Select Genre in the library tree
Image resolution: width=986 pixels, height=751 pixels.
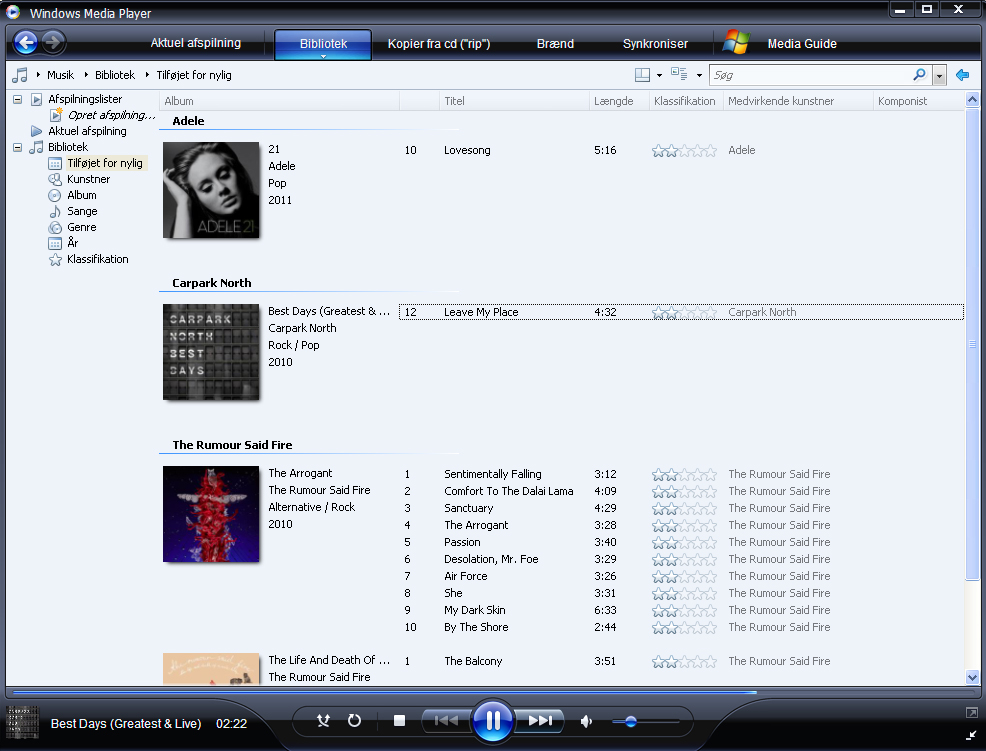pos(82,227)
